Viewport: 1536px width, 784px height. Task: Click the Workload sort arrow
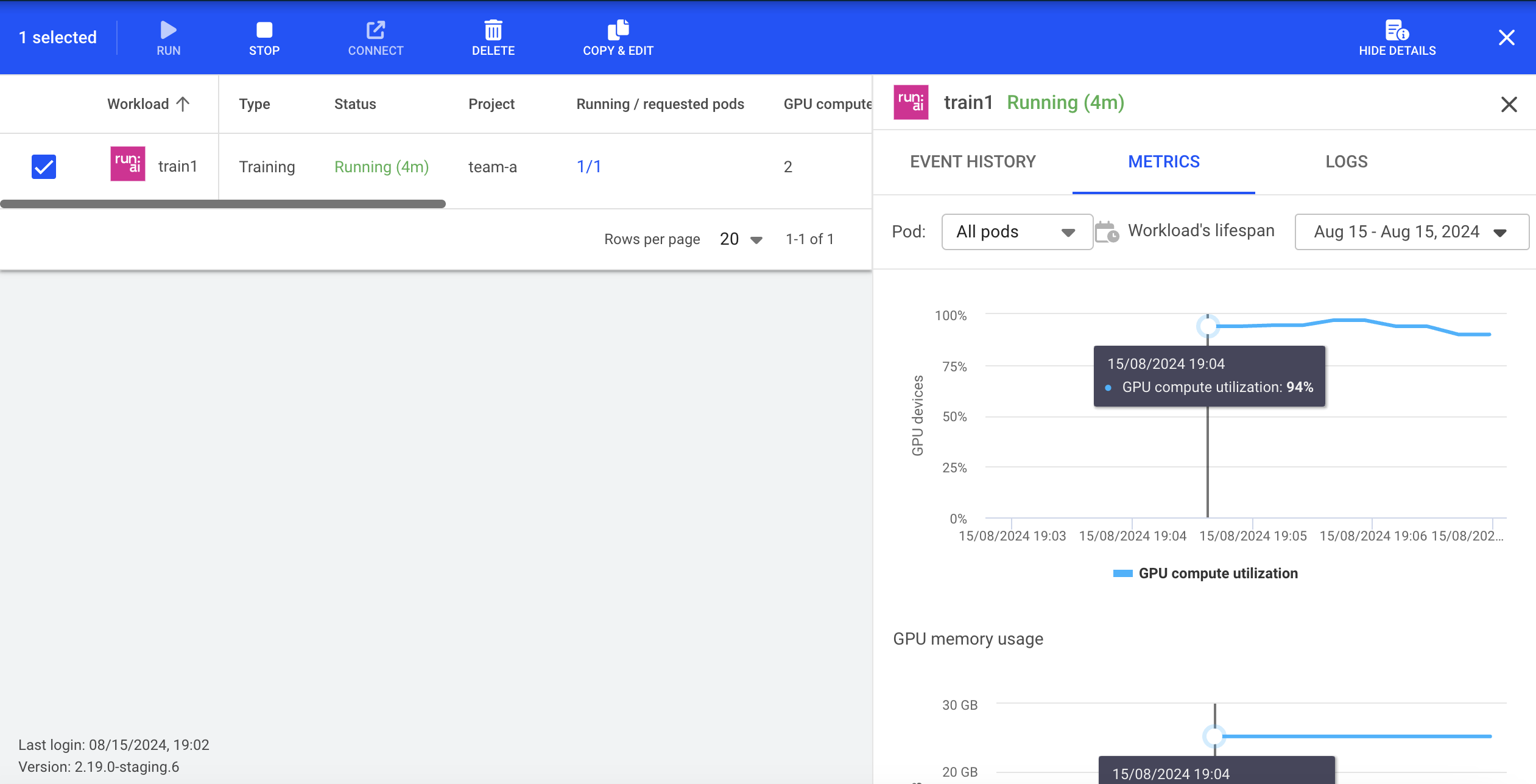pos(183,104)
